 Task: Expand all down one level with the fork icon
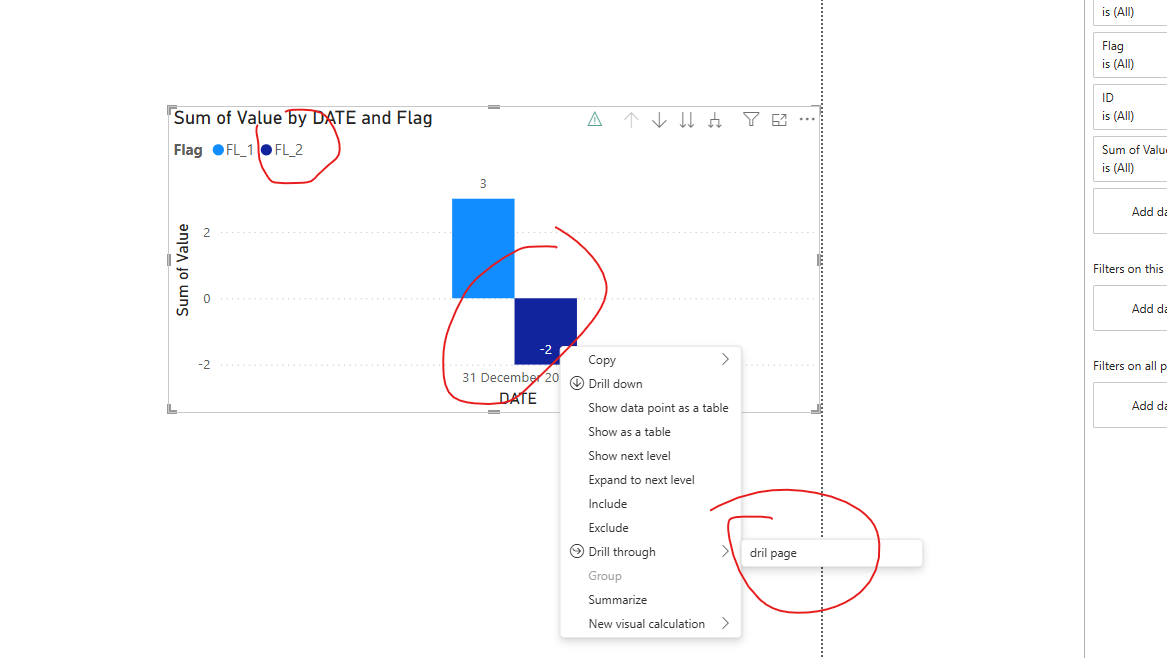(714, 120)
